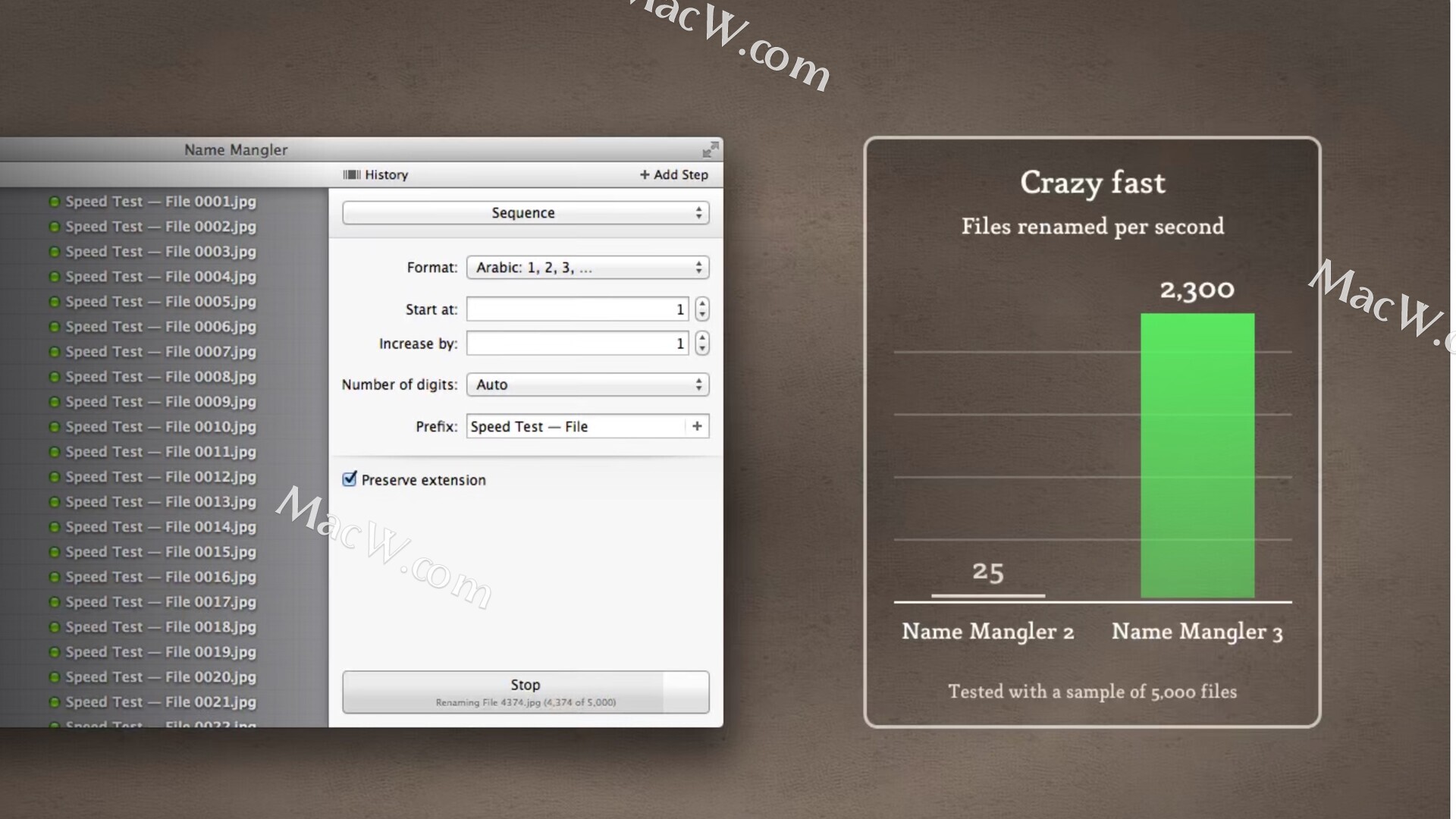Stop the renaming process
Image resolution: width=1456 pixels, height=819 pixels.
(526, 692)
